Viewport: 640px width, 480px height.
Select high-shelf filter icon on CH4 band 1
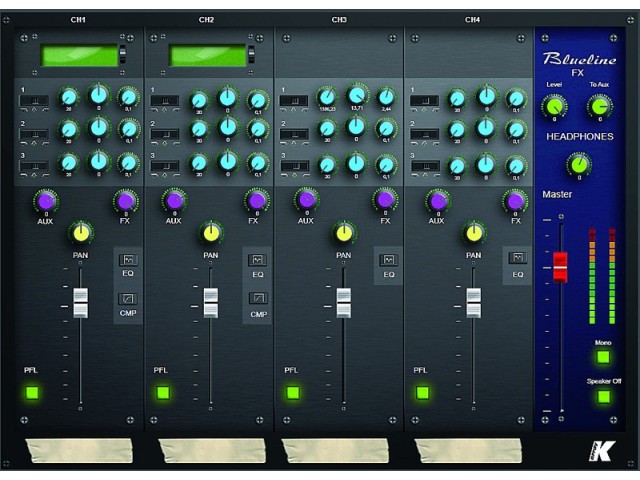[x=436, y=110]
